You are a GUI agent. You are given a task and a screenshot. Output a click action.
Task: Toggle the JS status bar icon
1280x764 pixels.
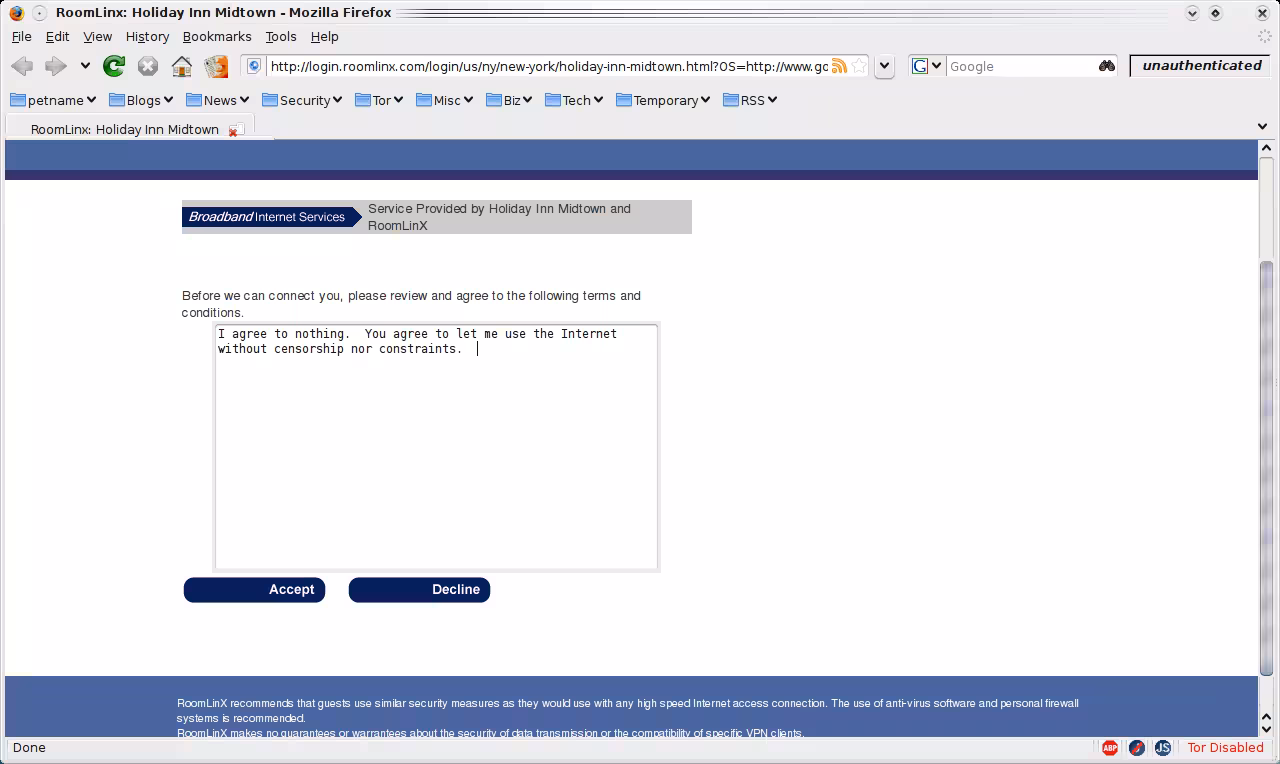(1162, 747)
